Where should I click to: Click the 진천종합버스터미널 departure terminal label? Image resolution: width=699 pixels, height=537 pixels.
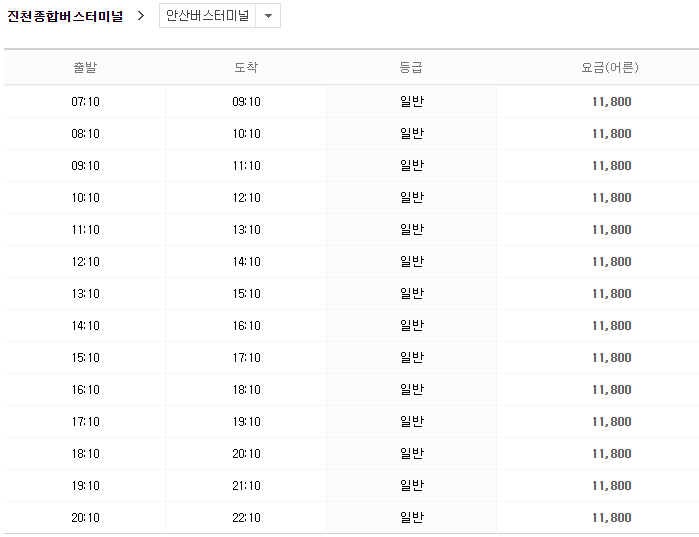pyautogui.click(x=65, y=16)
